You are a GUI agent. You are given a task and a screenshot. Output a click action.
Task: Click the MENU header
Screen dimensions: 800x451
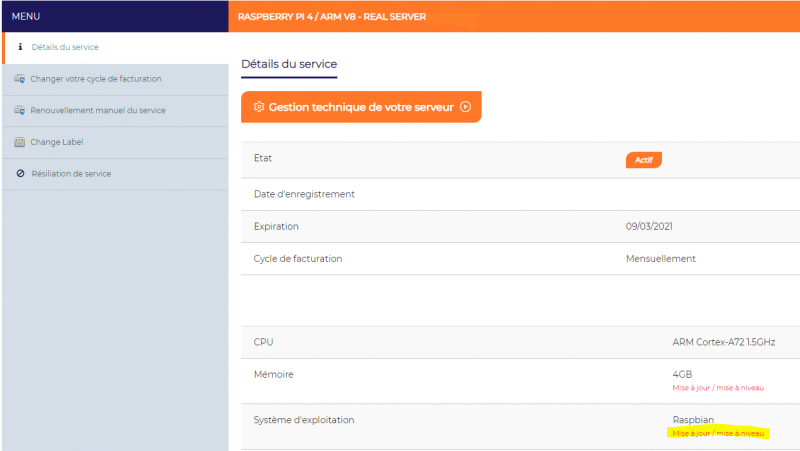point(26,16)
